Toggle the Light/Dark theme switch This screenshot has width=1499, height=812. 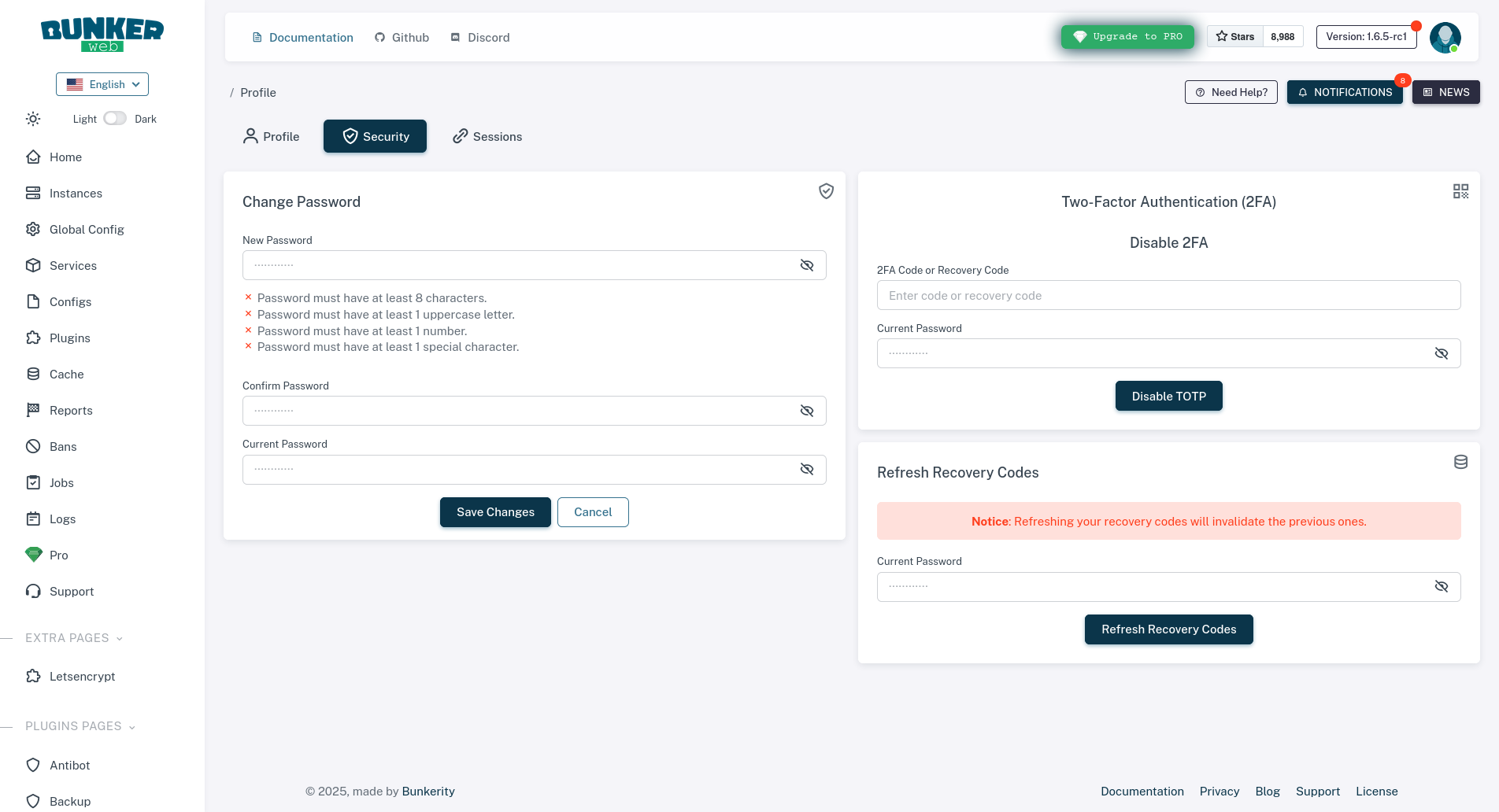coord(115,119)
